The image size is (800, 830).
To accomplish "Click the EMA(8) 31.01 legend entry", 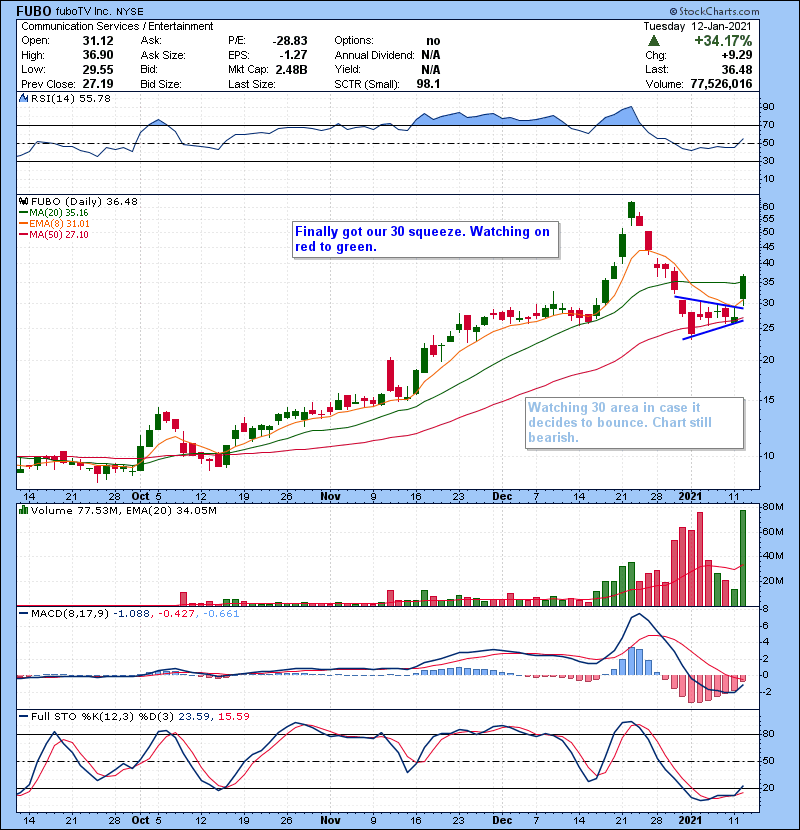I will 55,224.
